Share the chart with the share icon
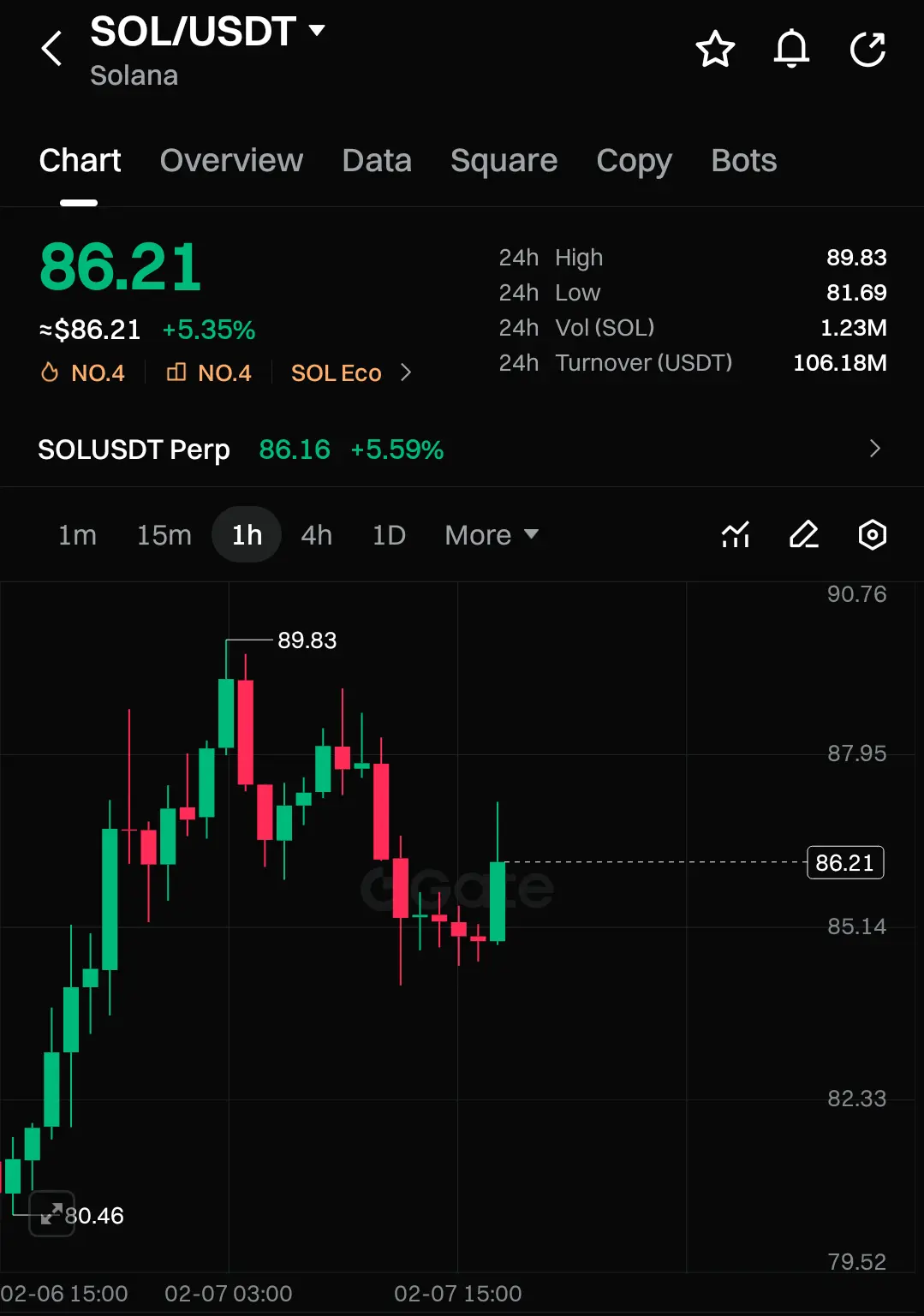 pyautogui.click(x=867, y=49)
